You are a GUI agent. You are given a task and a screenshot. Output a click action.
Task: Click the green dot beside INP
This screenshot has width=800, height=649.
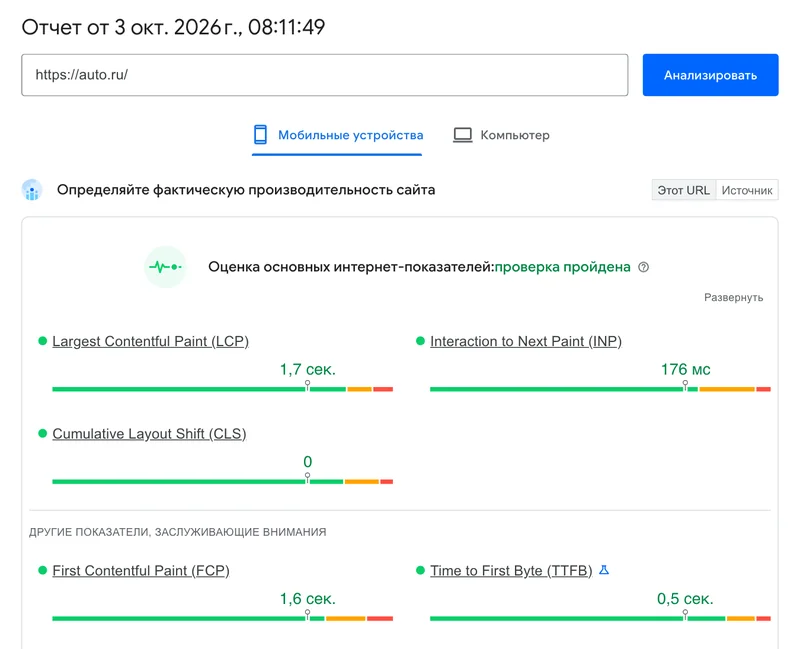(420, 341)
